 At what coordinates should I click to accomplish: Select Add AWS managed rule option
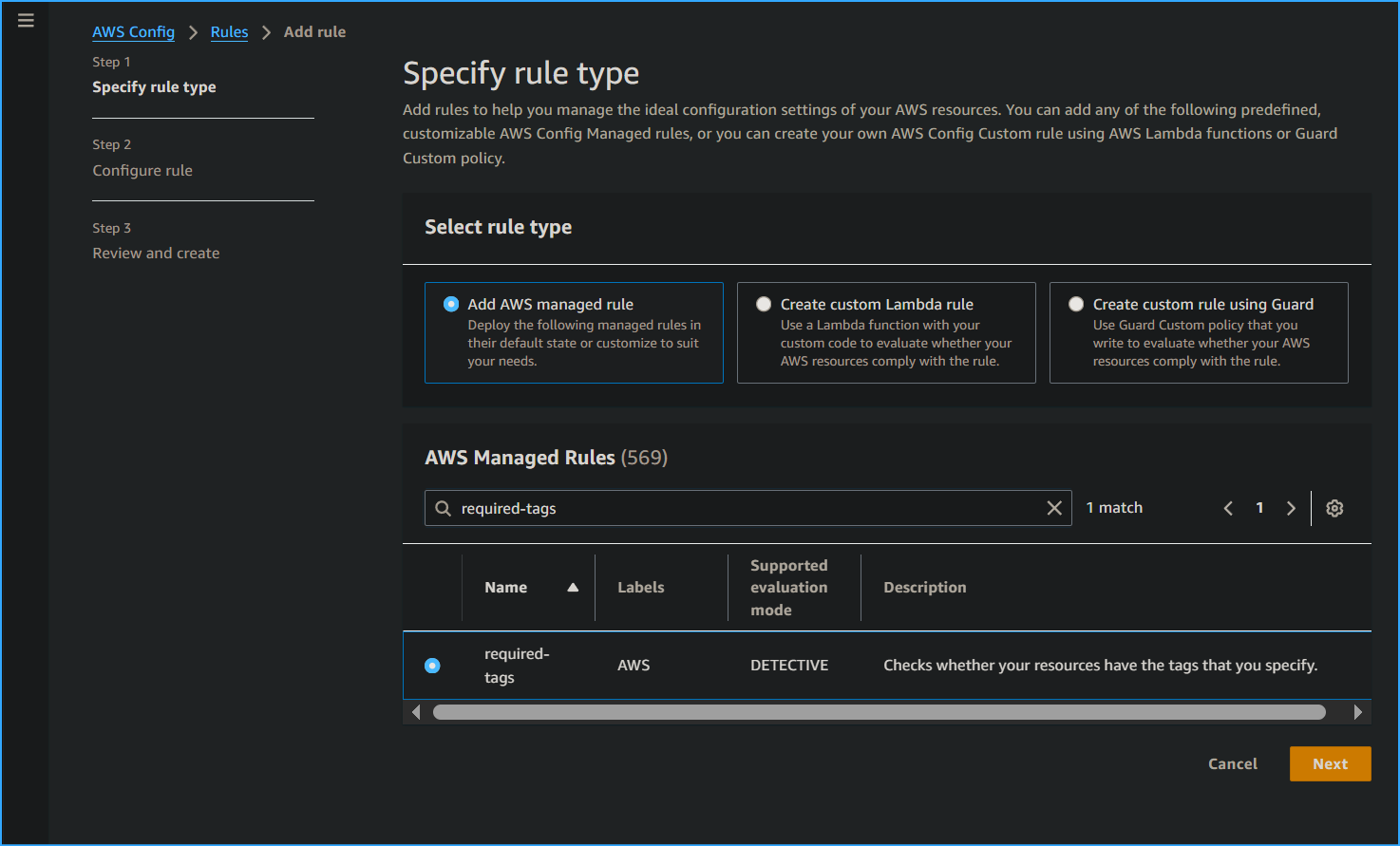point(450,304)
